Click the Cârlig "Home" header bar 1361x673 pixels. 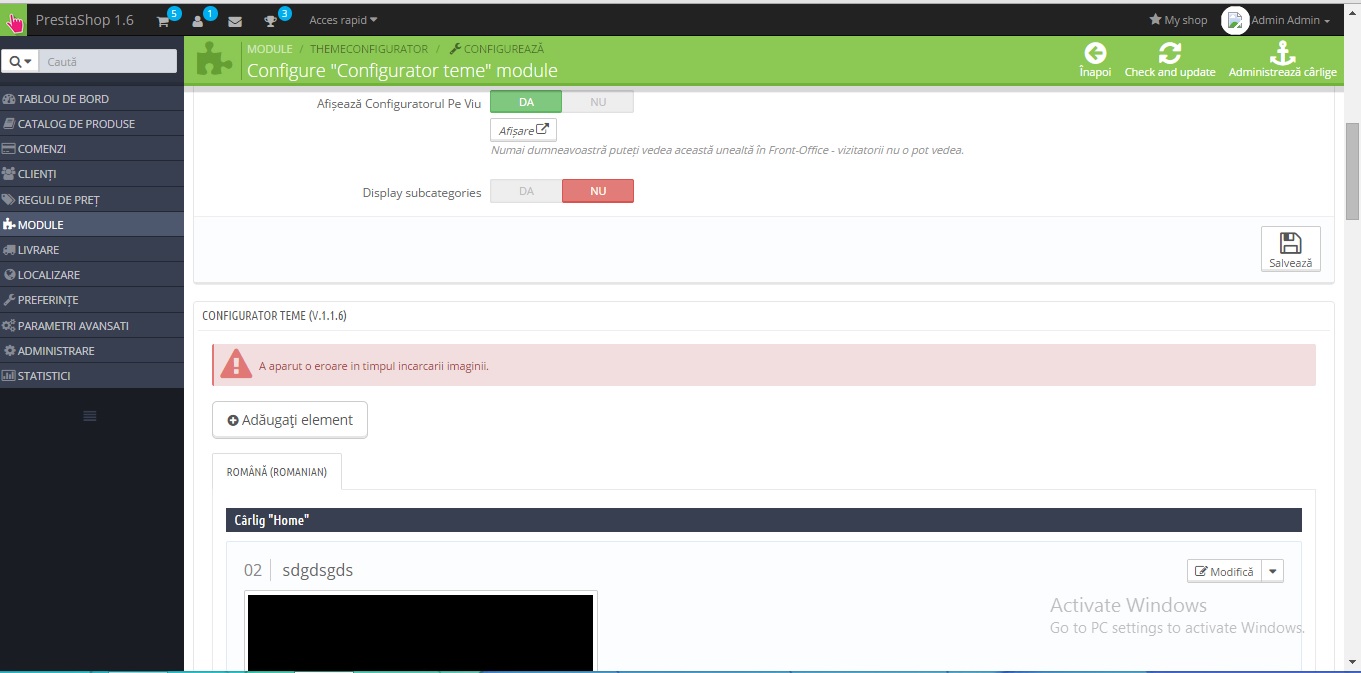click(764, 520)
